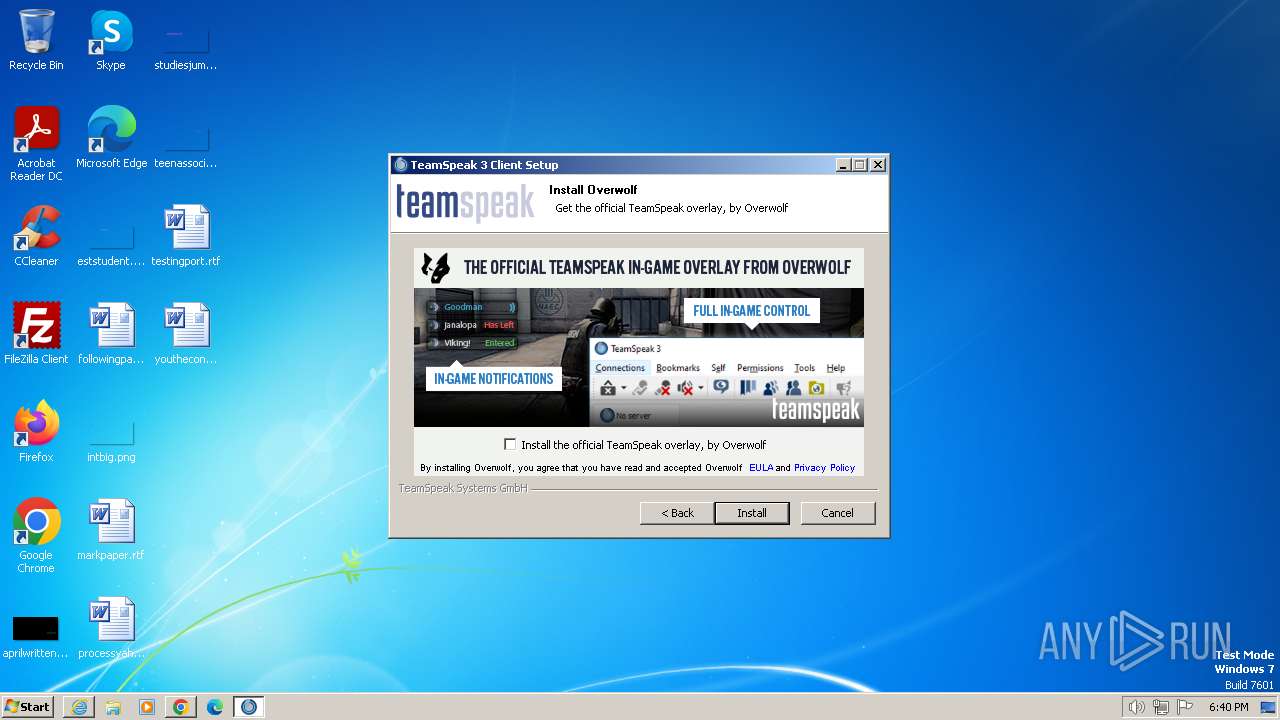The image size is (1280, 720).
Task: Select the CCleaner desktop shortcut
Action: click(x=36, y=236)
